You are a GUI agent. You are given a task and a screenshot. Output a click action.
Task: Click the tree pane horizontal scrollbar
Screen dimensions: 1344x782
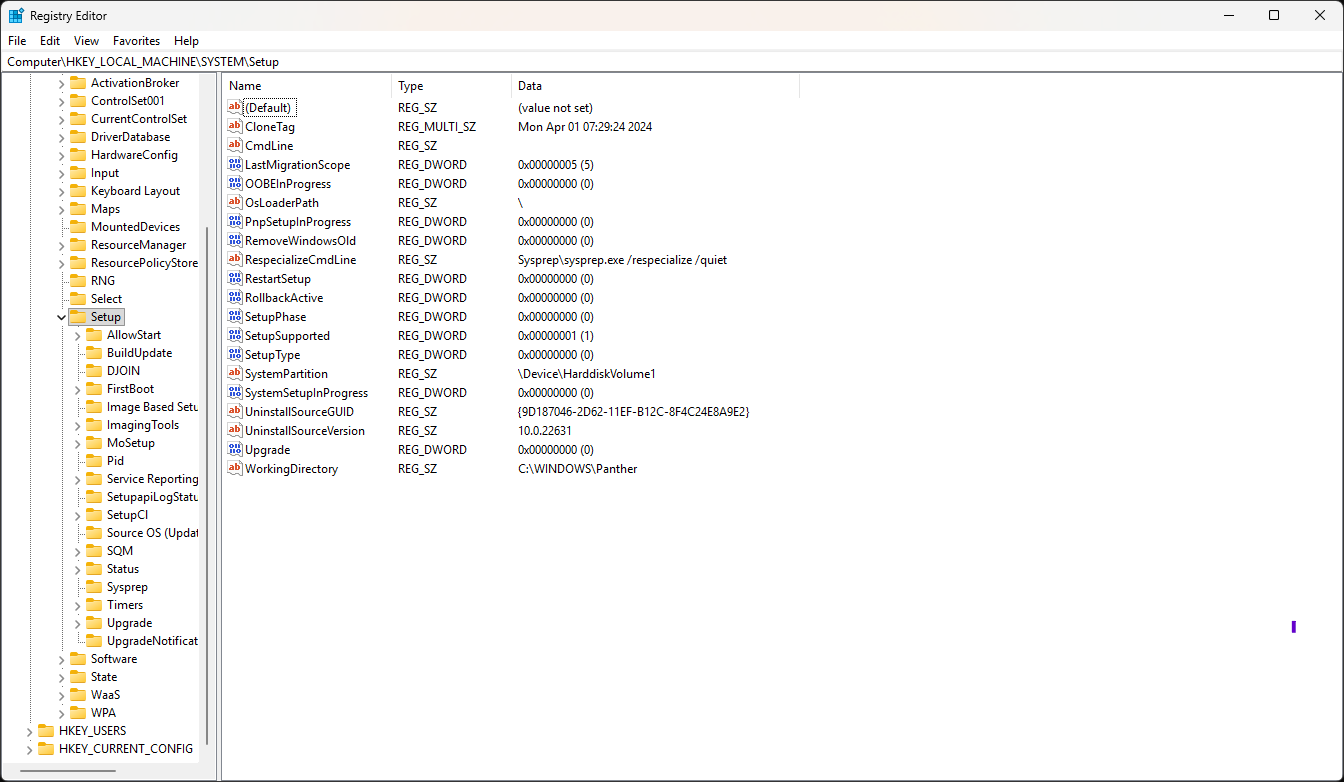coord(68,773)
